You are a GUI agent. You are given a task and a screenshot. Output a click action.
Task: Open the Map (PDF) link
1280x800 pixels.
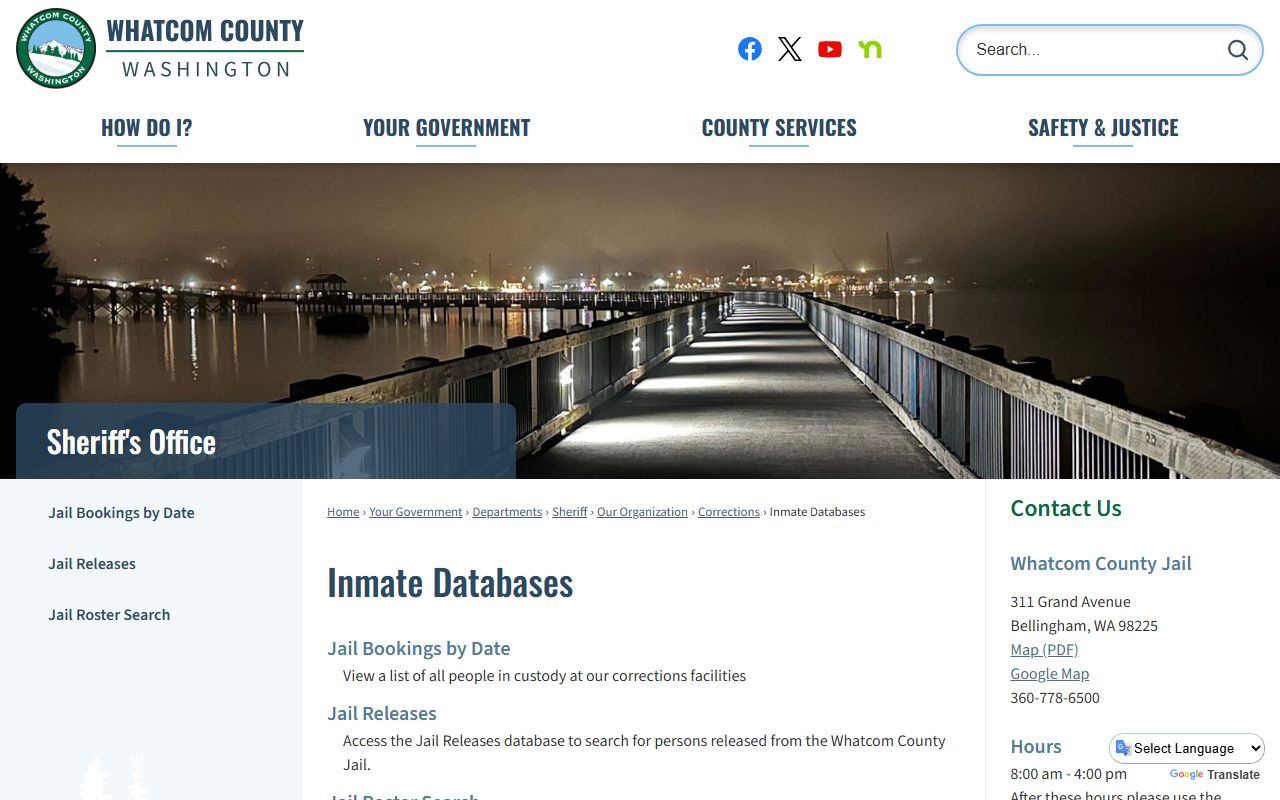tap(1044, 650)
